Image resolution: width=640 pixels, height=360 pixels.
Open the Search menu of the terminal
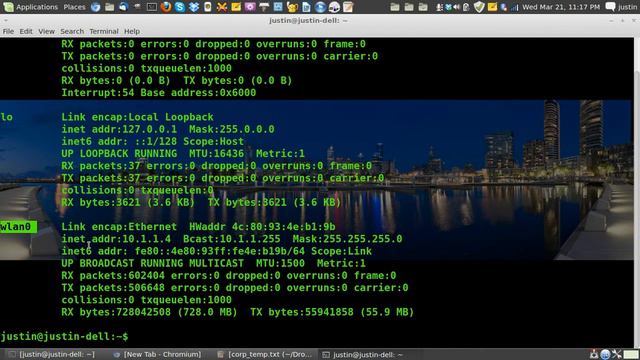coord(72,31)
